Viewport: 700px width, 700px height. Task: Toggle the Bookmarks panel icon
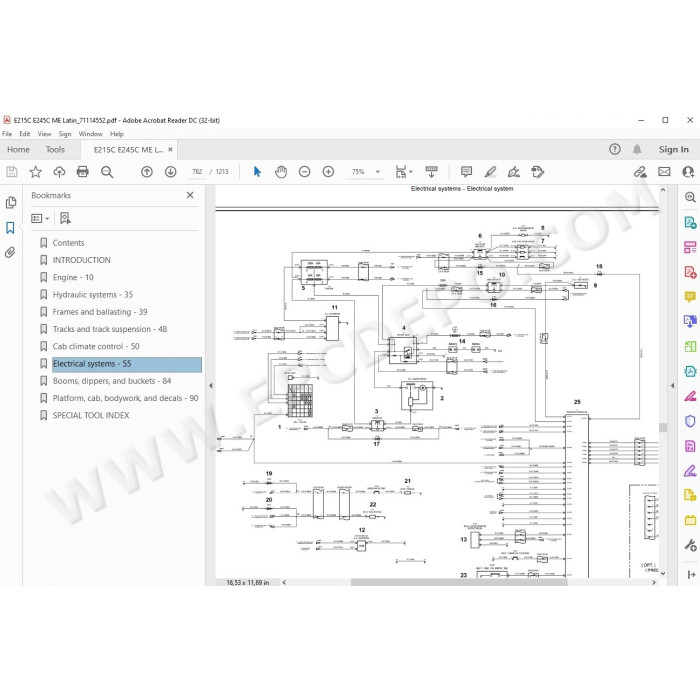10,228
